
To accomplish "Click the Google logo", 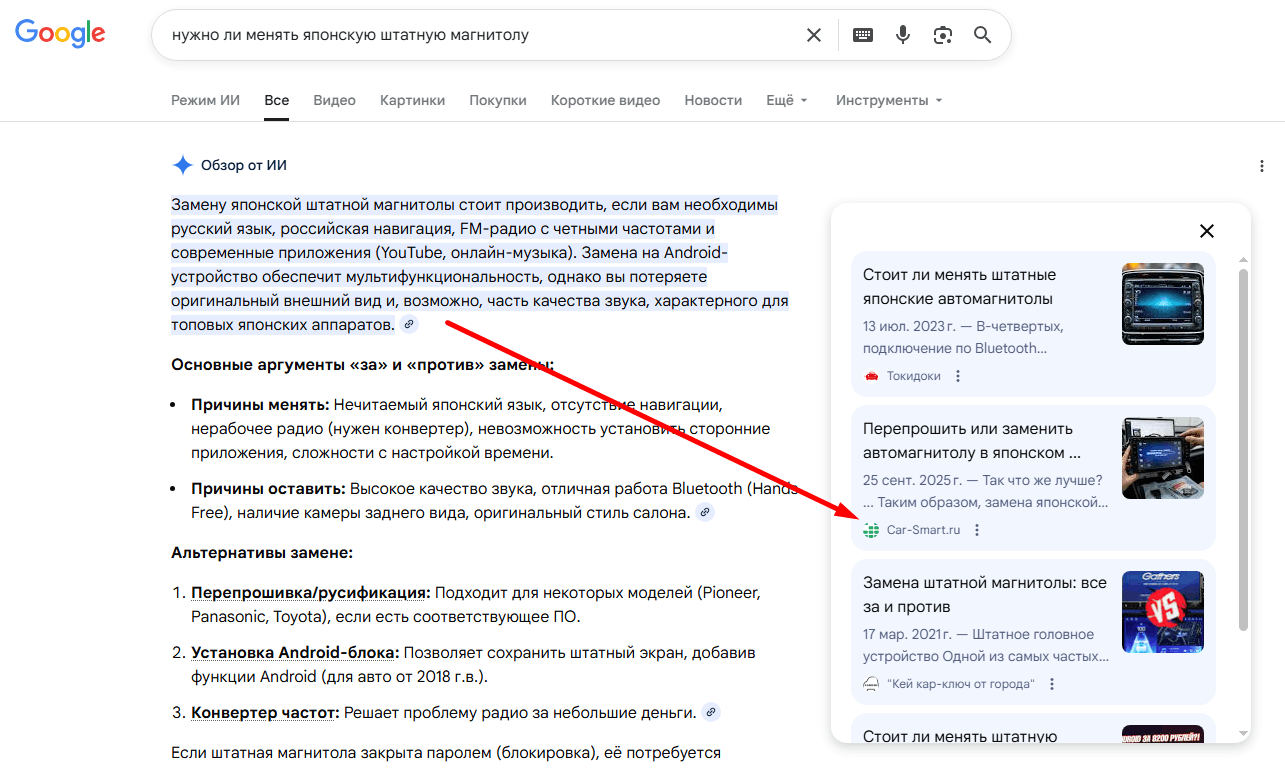I will [x=60, y=33].
